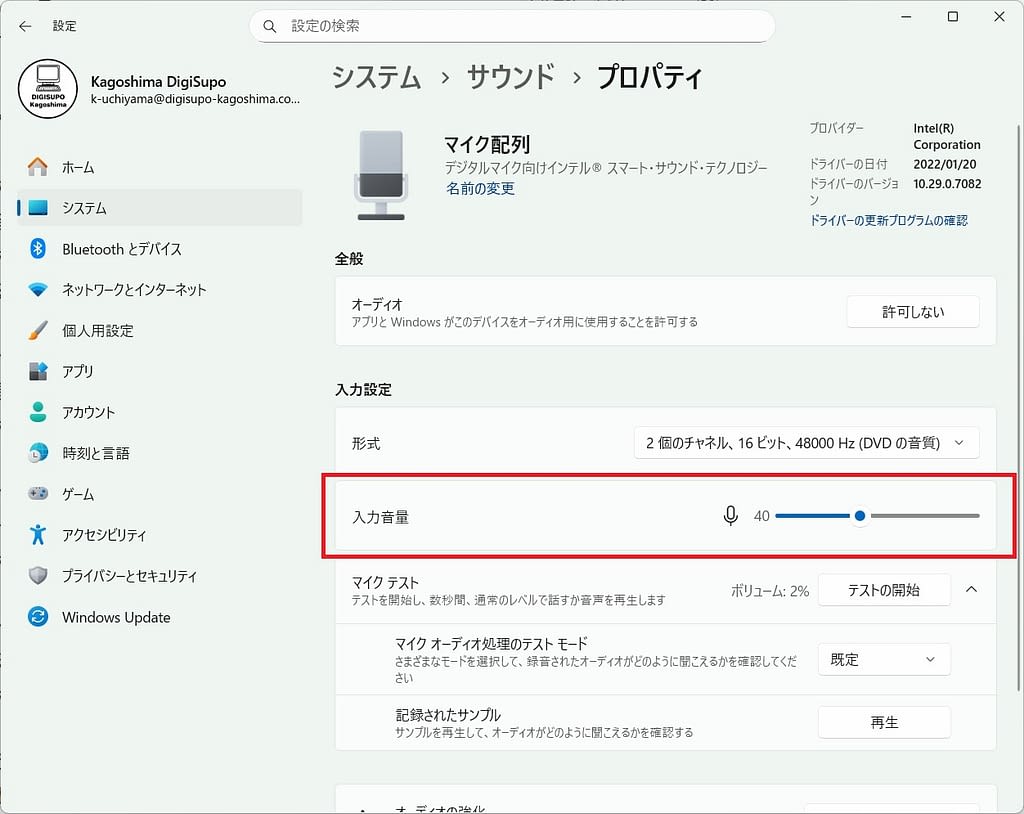Click the 再生 button for recorded sample

click(884, 722)
